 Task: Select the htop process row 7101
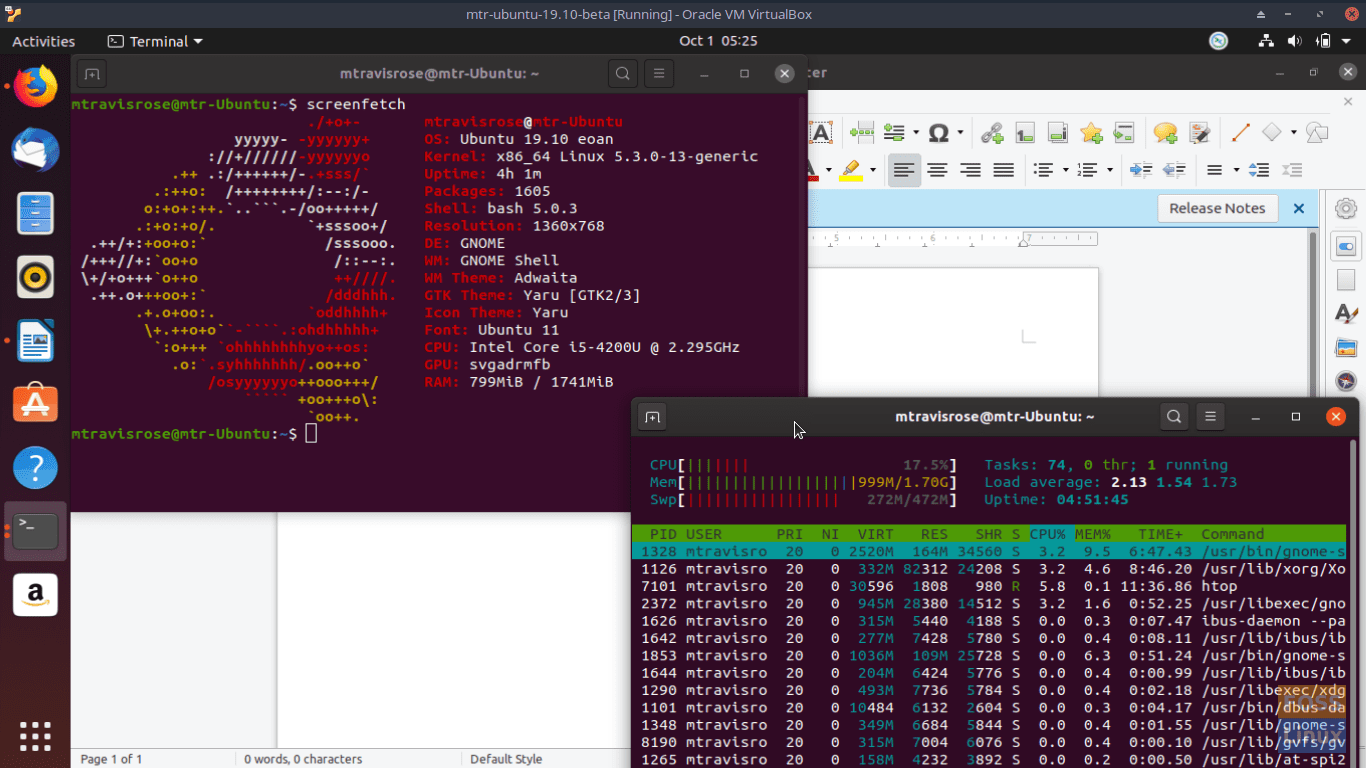(989, 586)
